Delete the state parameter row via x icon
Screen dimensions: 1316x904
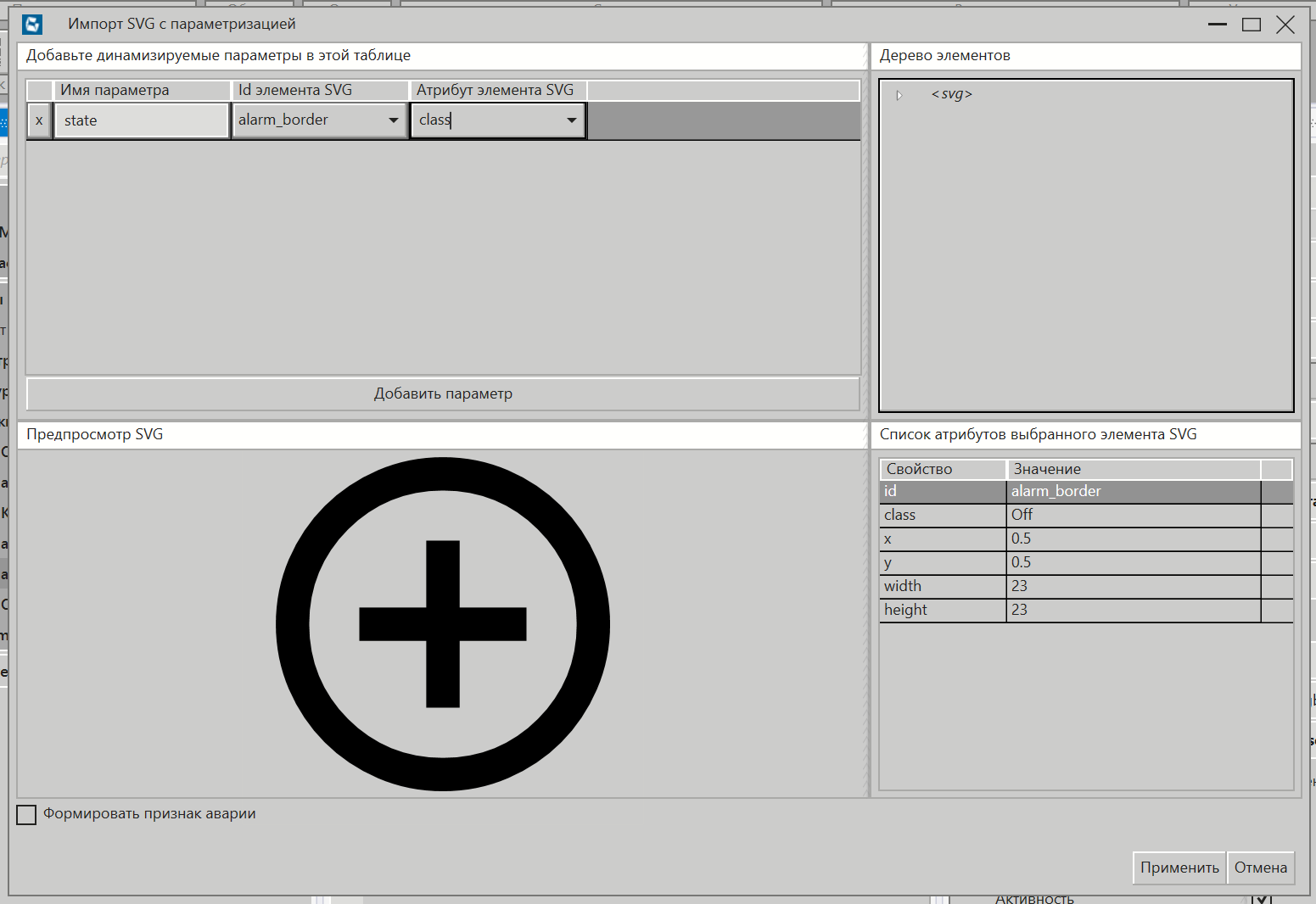pyautogui.click(x=39, y=120)
